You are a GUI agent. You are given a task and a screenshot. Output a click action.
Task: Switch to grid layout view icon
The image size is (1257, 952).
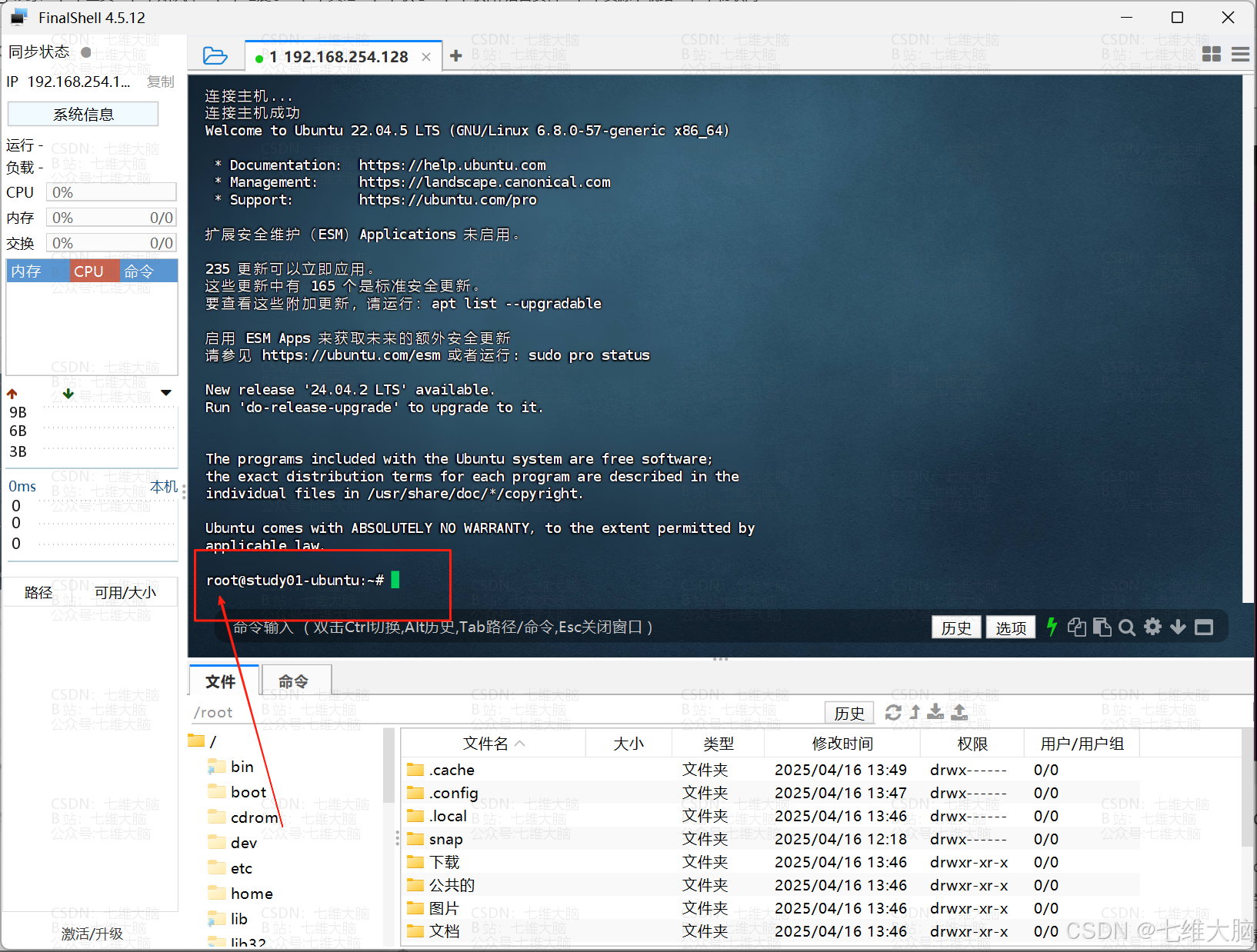[1212, 54]
